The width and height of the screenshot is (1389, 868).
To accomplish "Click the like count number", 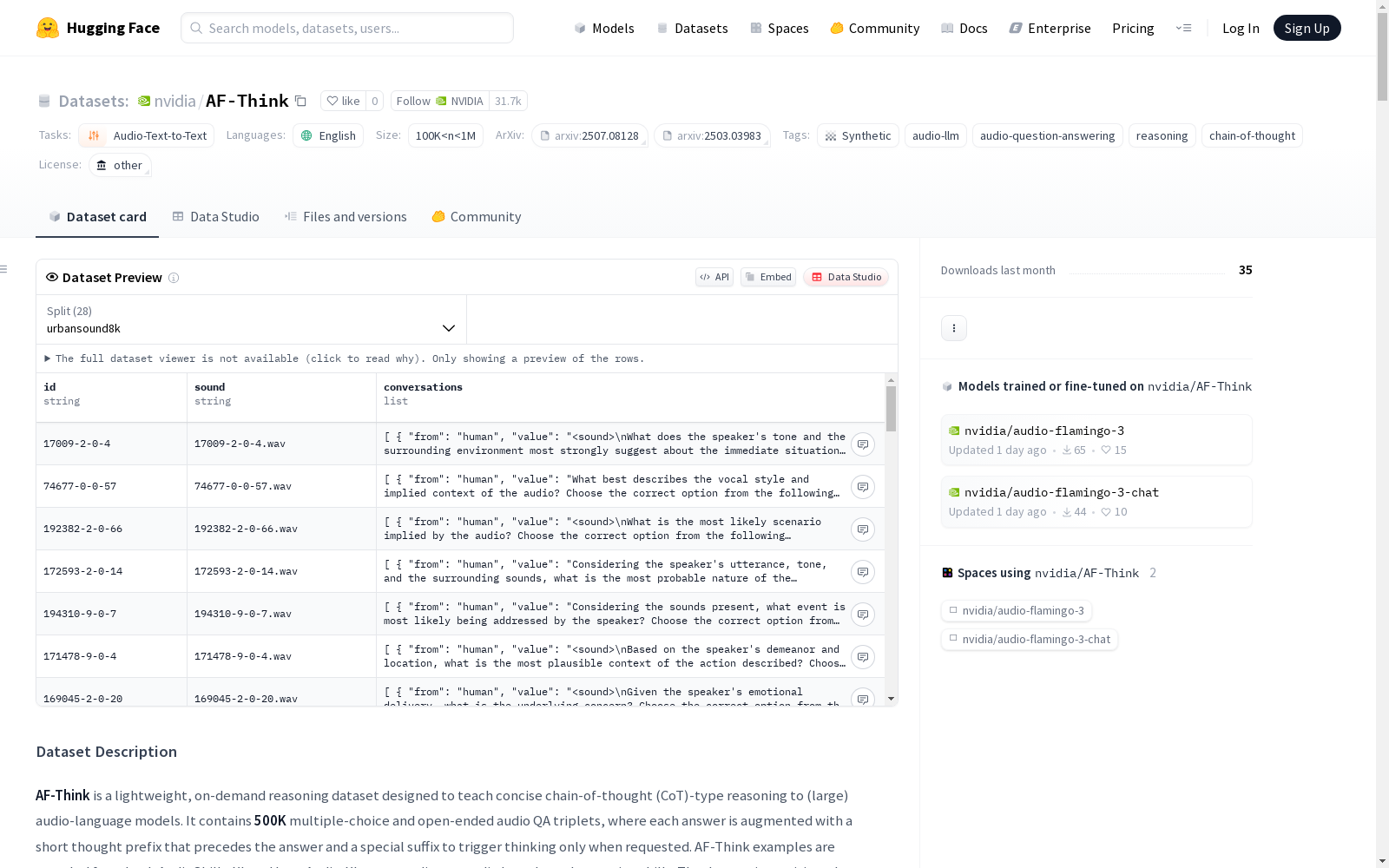I will coord(375,101).
